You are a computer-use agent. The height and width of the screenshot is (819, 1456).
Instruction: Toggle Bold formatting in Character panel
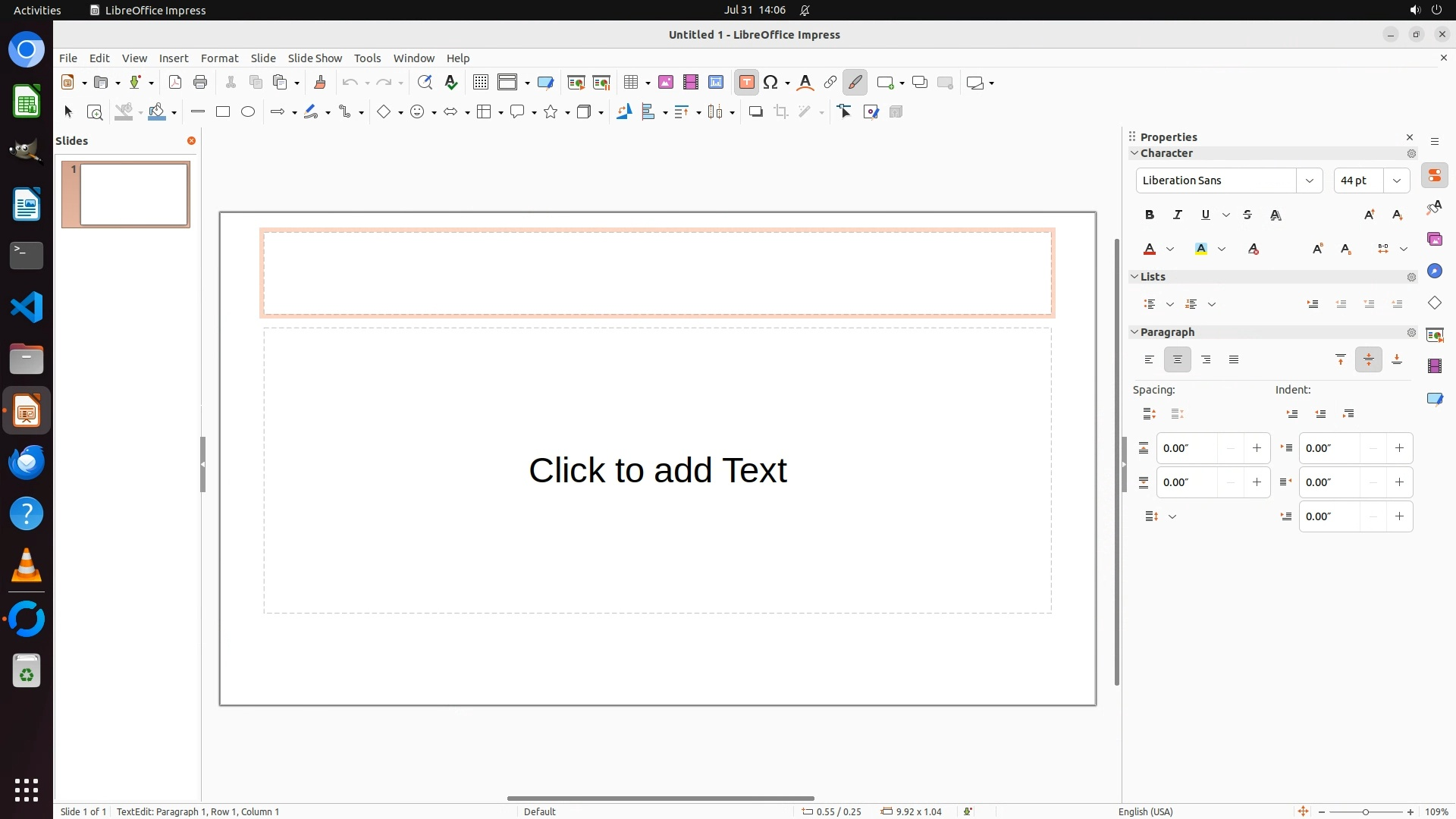coord(1150,215)
